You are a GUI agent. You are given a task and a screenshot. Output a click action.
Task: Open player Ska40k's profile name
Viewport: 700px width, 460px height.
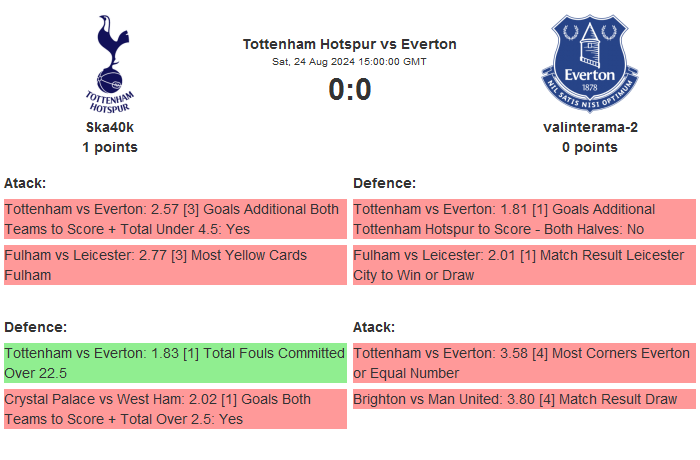(110, 127)
